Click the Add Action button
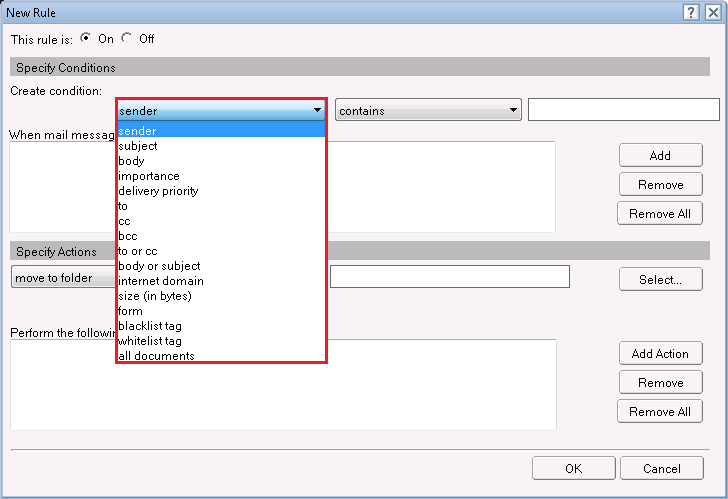The width and height of the screenshot is (728, 499). pos(660,354)
